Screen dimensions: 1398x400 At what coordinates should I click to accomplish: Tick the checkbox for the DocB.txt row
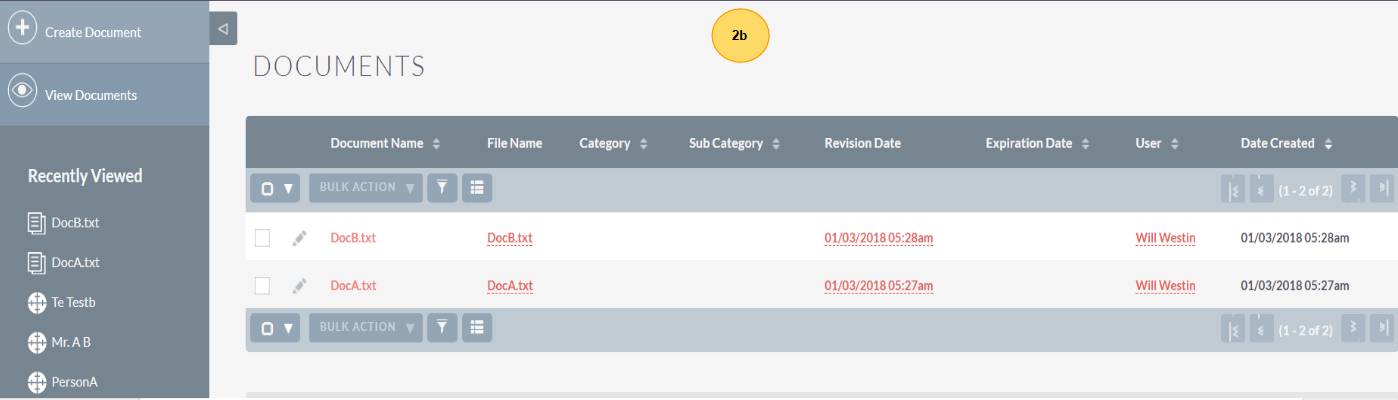pyautogui.click(x=262, y=238)
